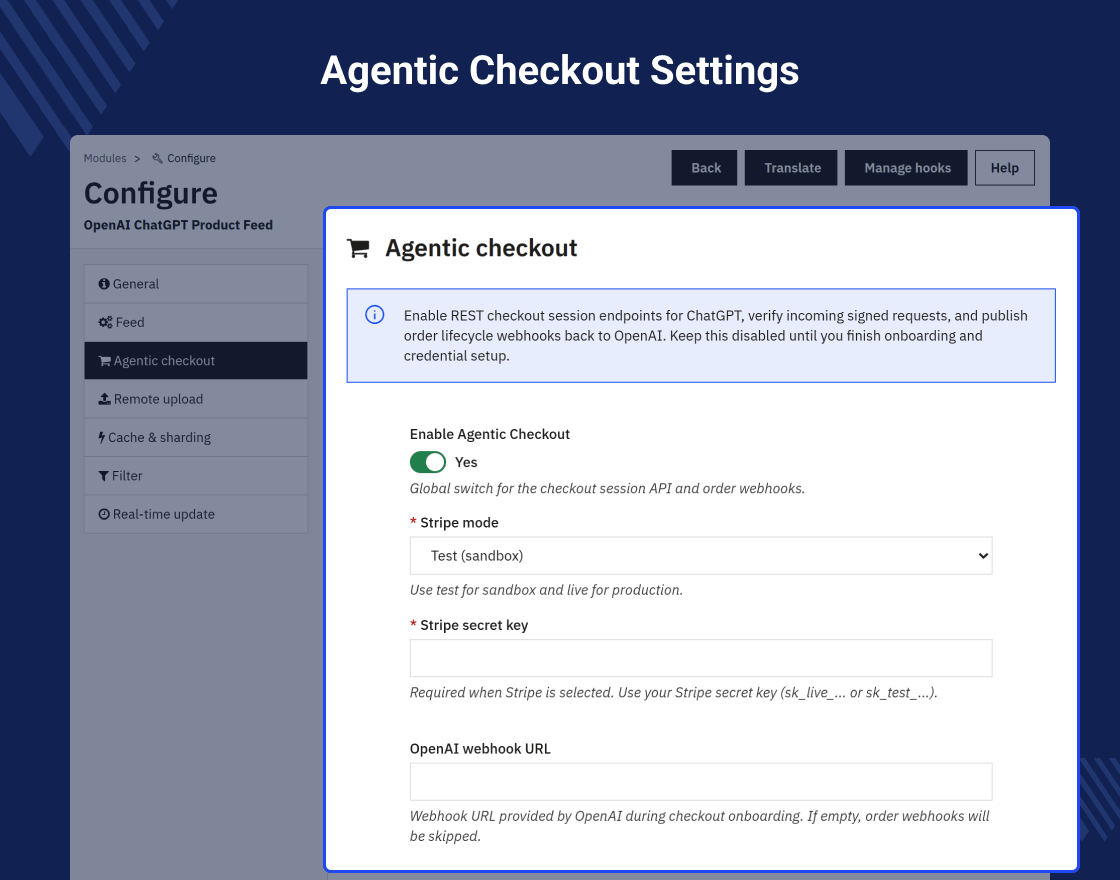
Task: Click the Stripe mode field label
Action: point(459,523)
